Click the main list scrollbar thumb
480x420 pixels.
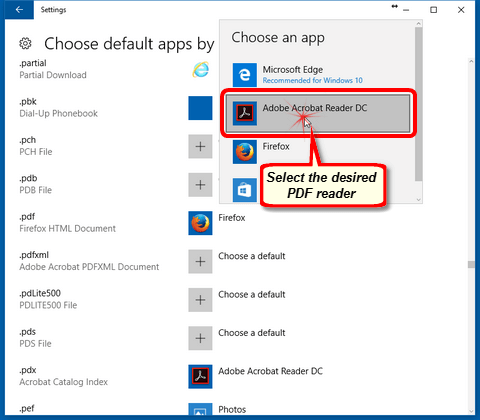(x=471, y=264)
